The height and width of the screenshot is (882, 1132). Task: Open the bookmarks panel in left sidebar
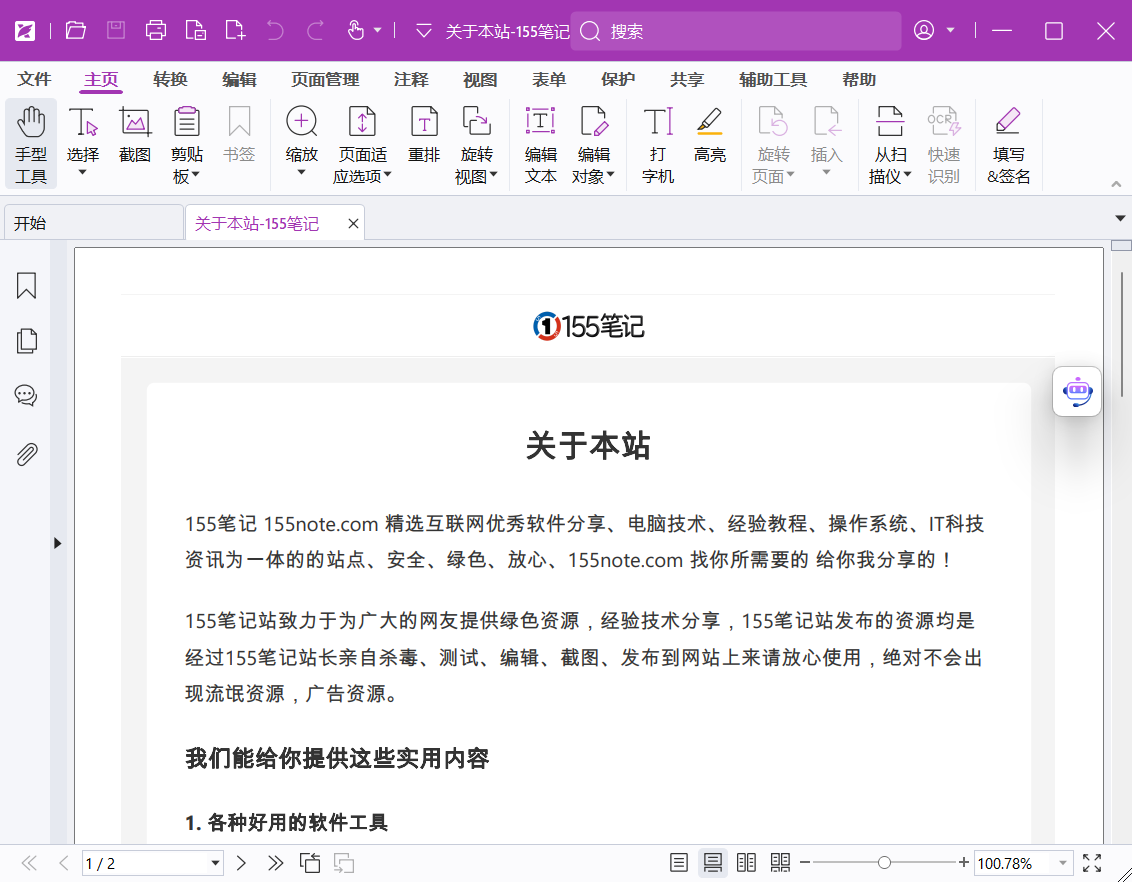27,286
